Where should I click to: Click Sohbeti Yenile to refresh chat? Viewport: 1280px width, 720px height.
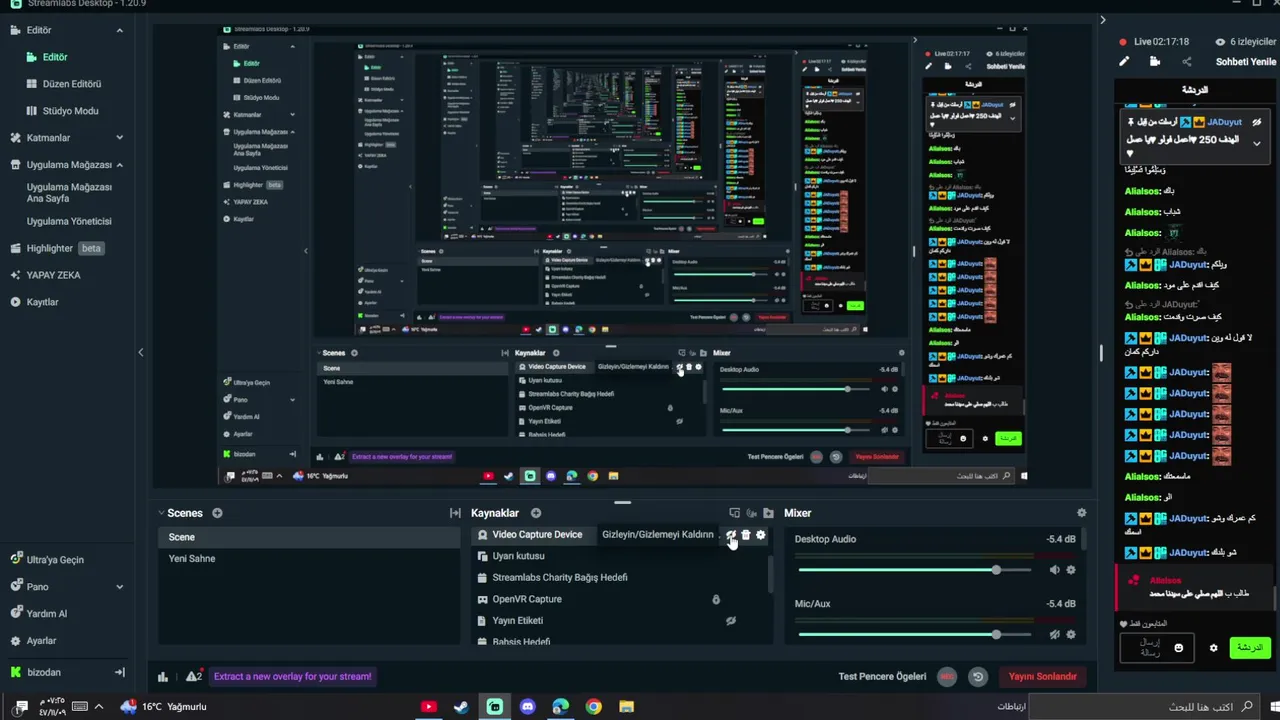pyautogui.click(x=1246, y=62)
